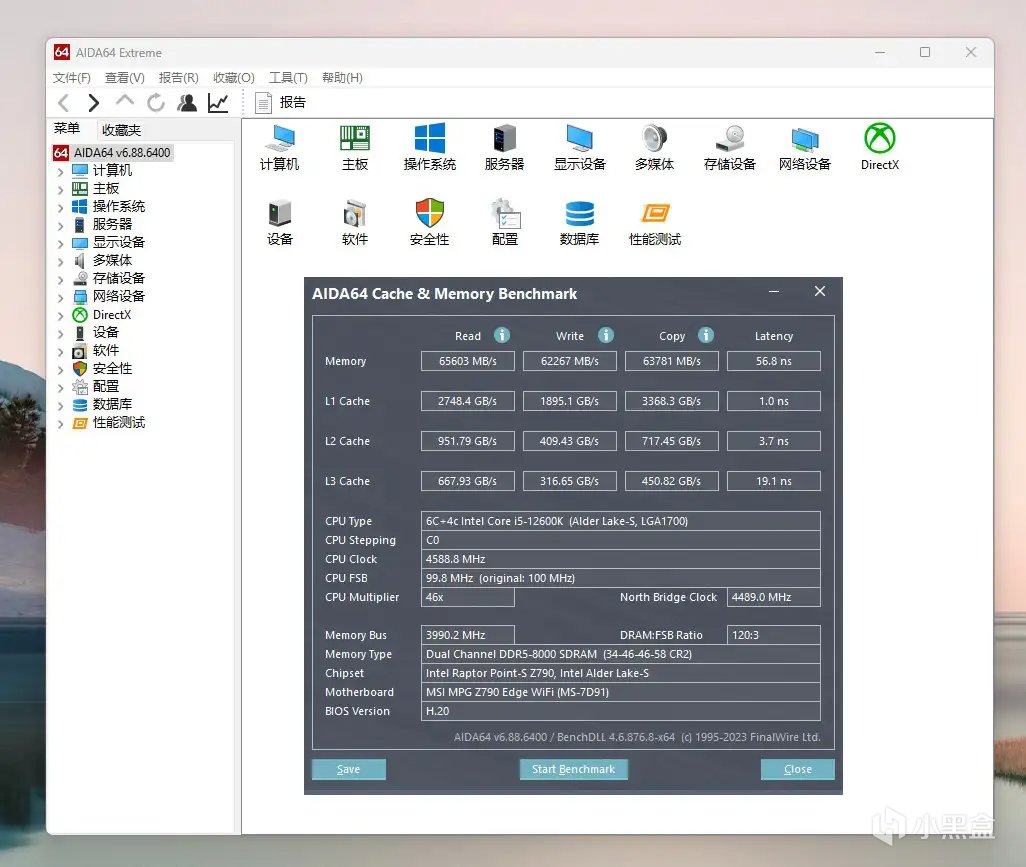Screen dimensions: 1026x867
Task: Open the 性能测试 benchmark icon in main panel
Action: (x=654, y=222)
